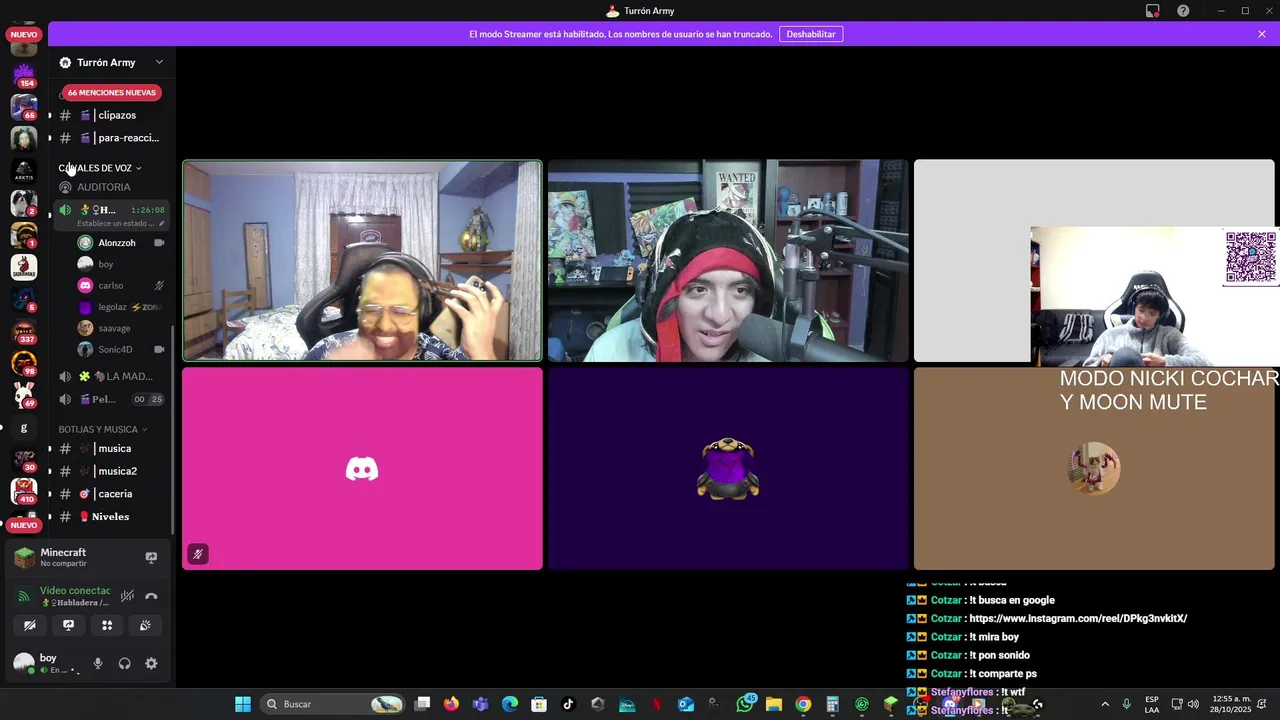1280x720 pixels.
Task: Open the server with the 410 badge
Action: (x=24, y=491)
